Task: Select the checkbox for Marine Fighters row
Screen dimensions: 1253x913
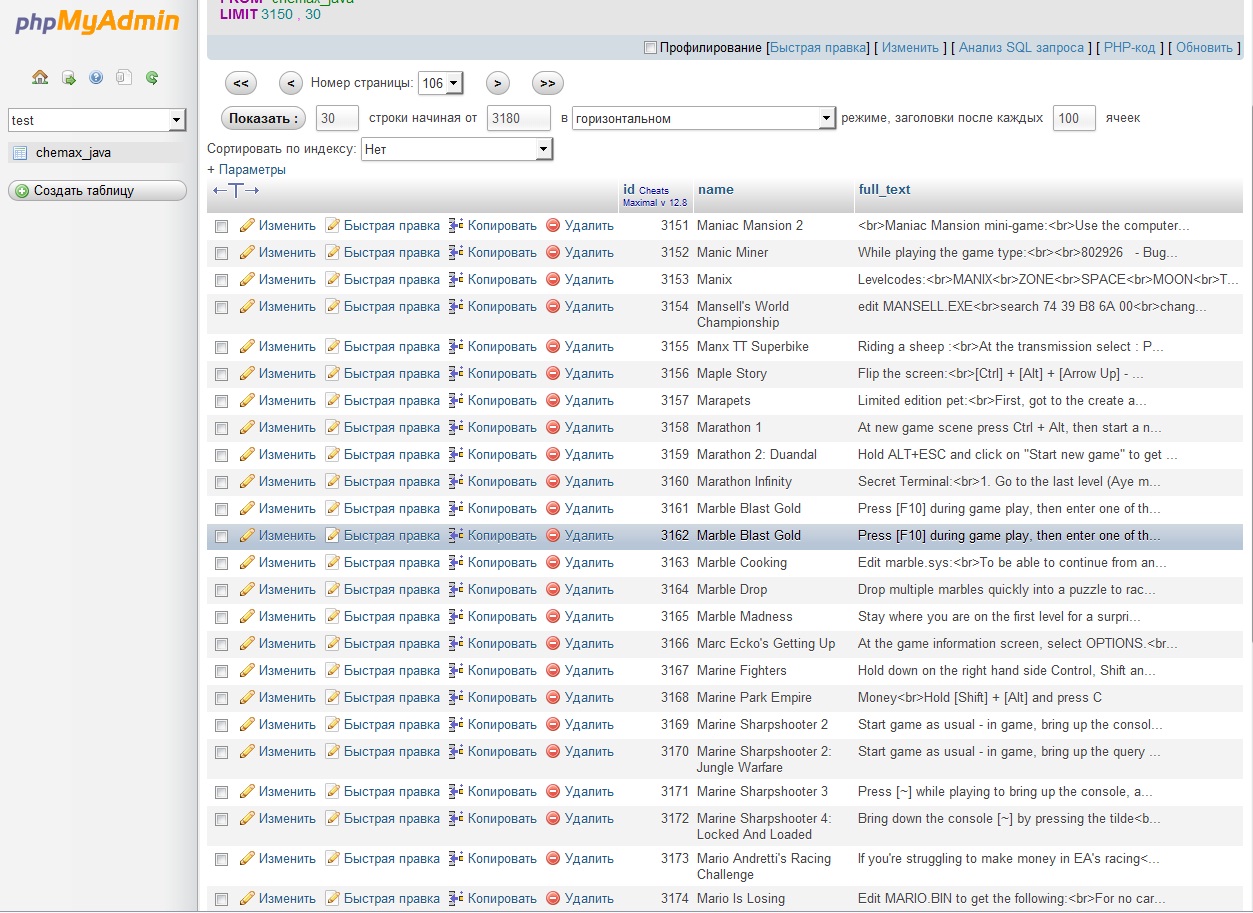Action: point(221,672)
